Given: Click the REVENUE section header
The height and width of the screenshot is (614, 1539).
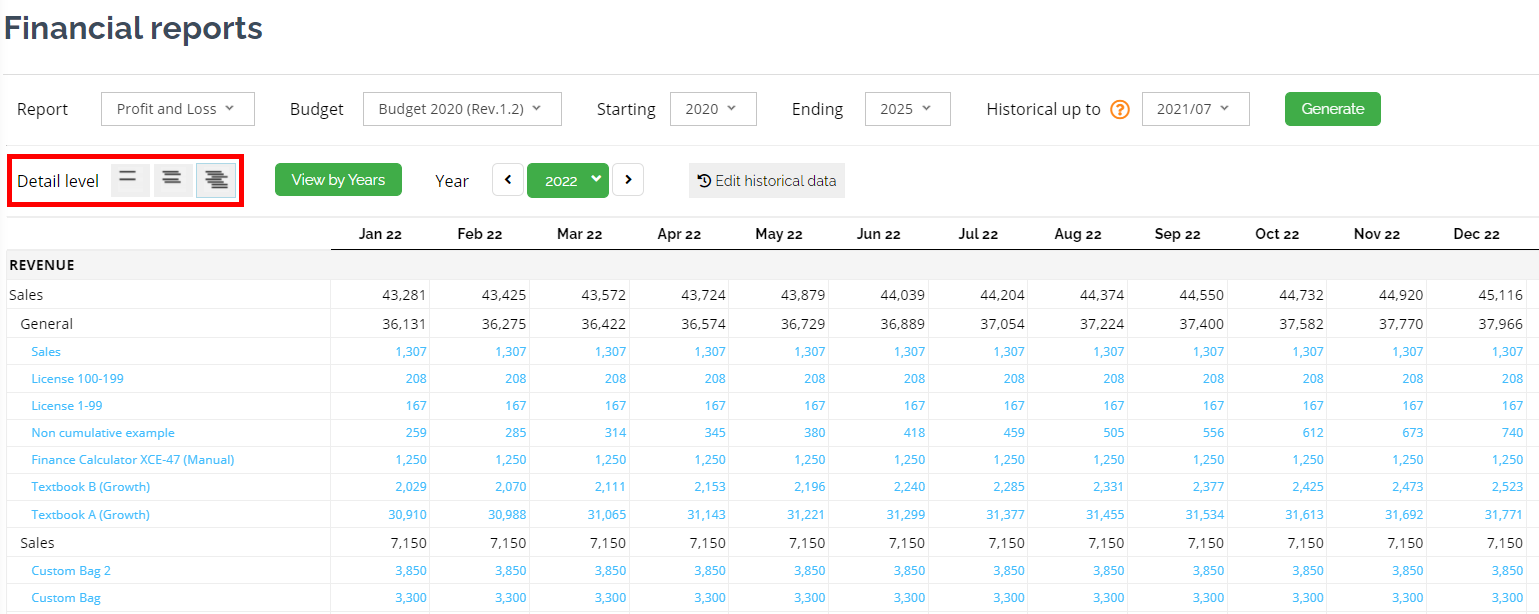Looking at the screenshot, I should [x=42, y=265].
